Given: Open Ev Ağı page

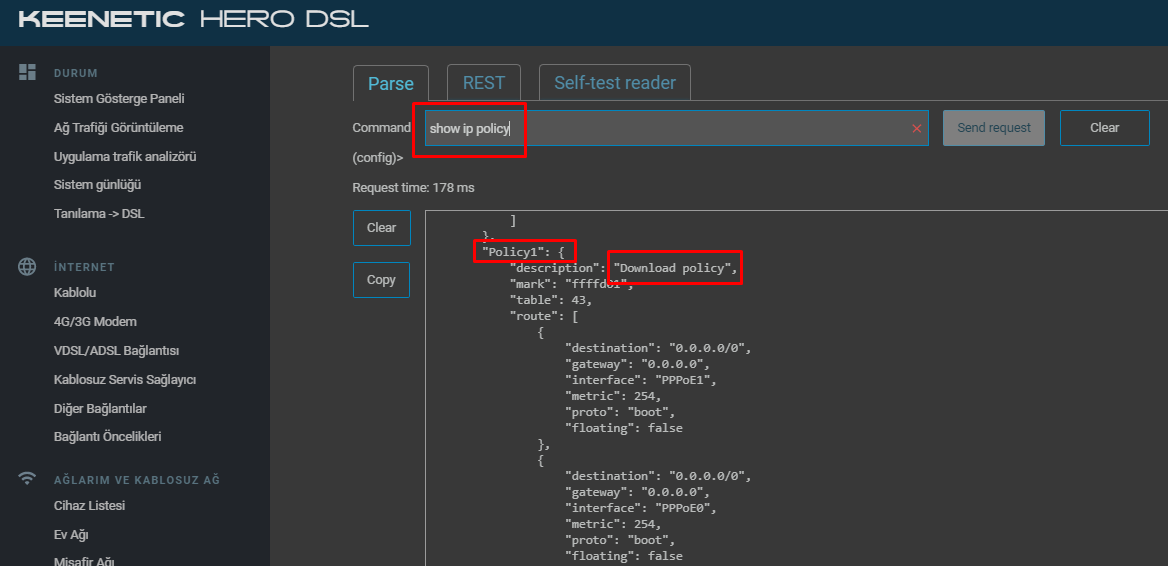Looking at the screenshot, I should [x=72, y=535].
